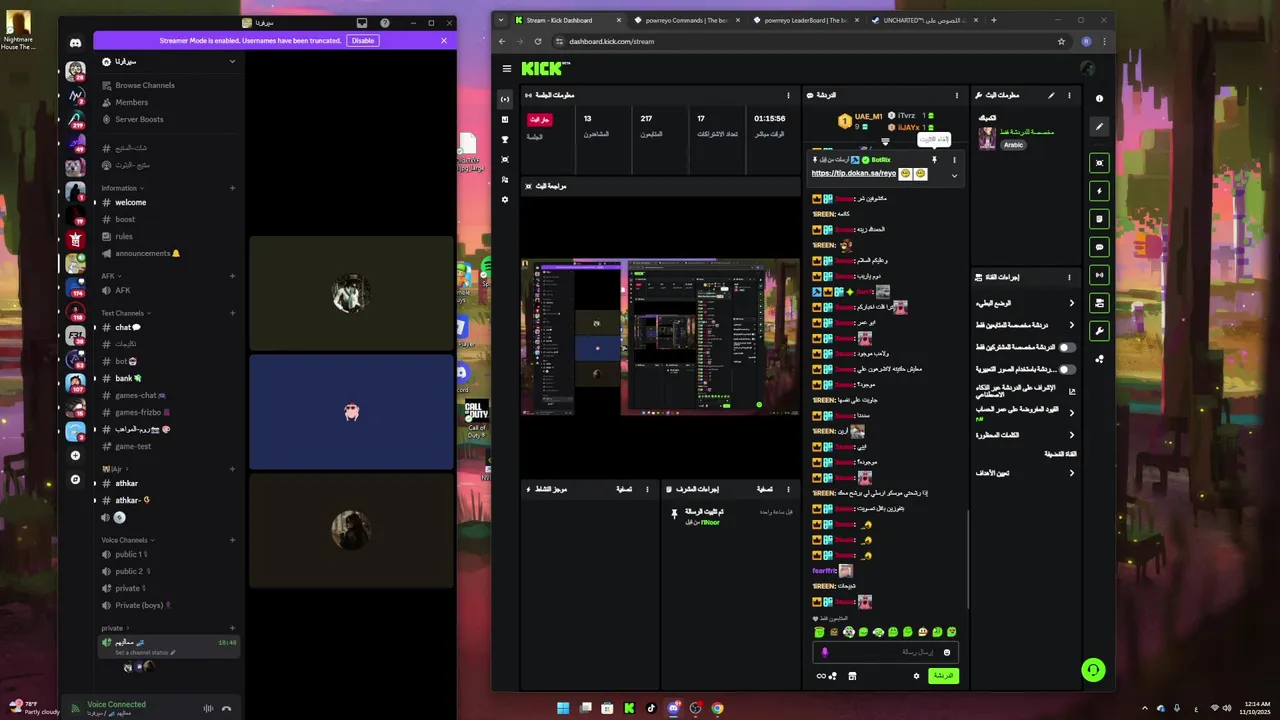
Task: Open Kick dashboard hamburger menu
Action: [507, 69]
